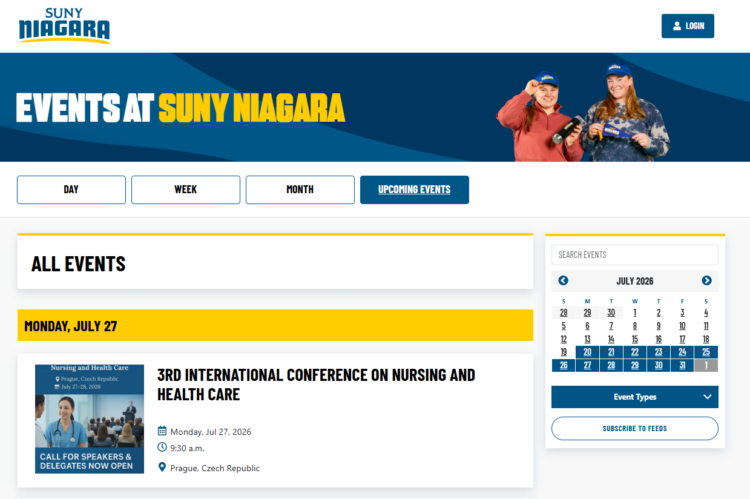Open the Nursing and Health Care conference thumbnail
The width and height of the screenshot is (750, 499).
click(89, 419)
